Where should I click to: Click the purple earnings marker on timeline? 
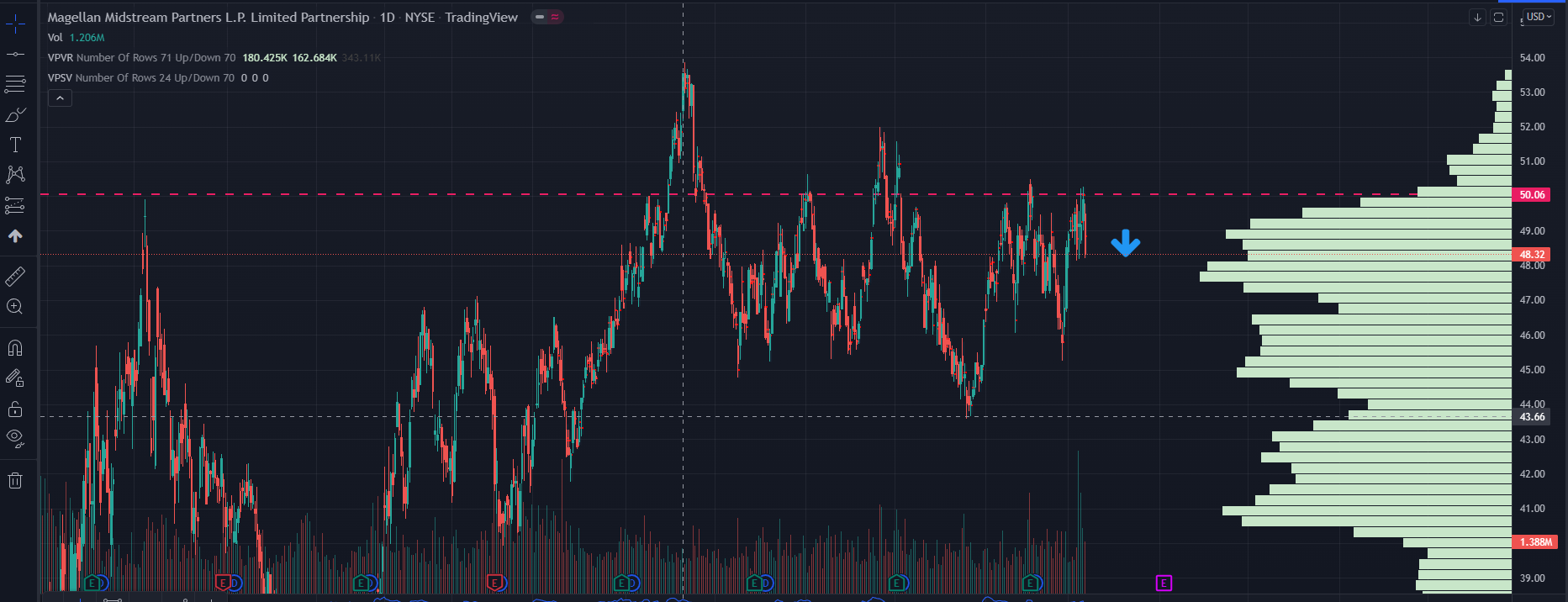coord(1164,583)
